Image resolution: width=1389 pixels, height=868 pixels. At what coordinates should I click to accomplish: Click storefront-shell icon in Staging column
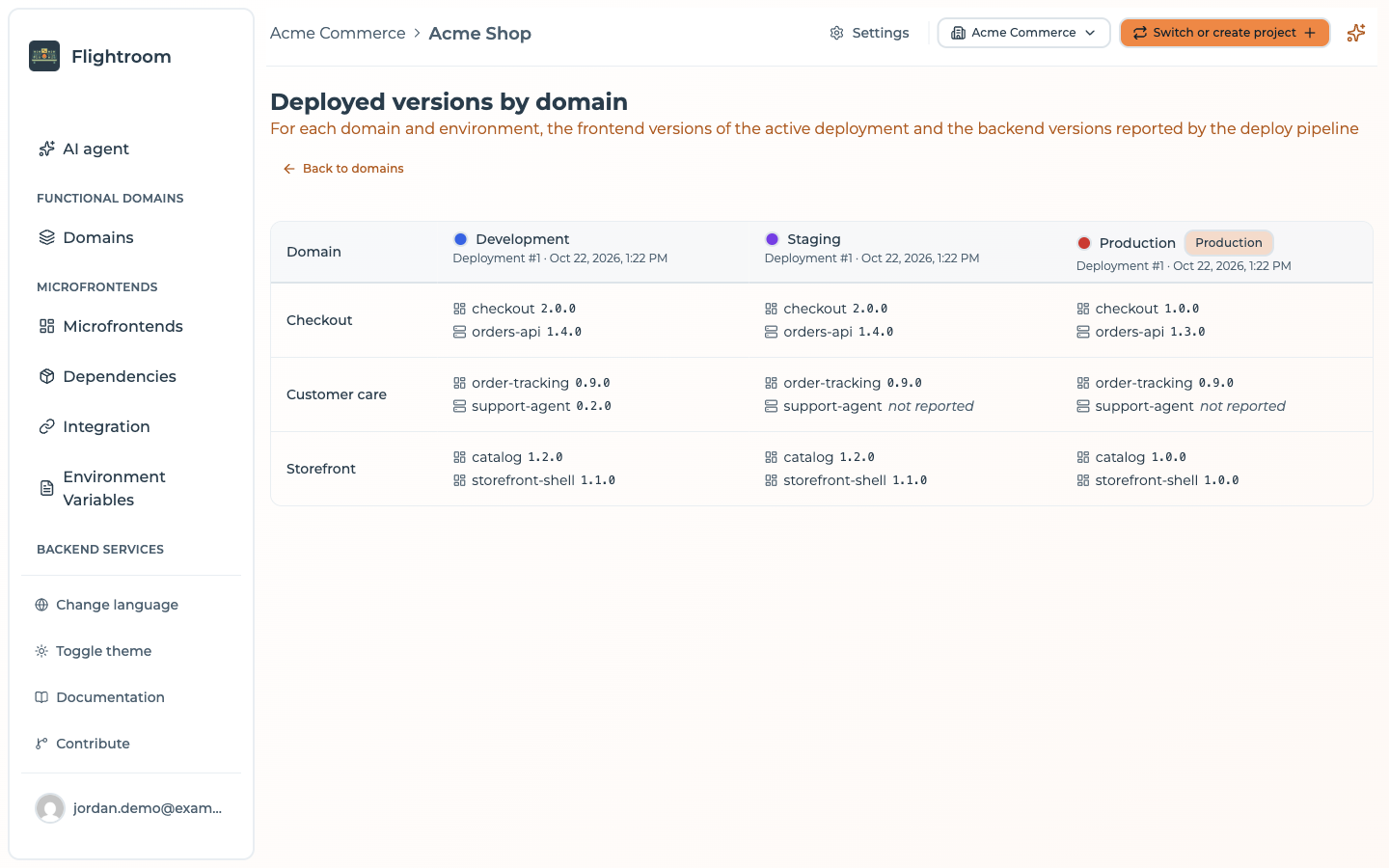coord(771,480)
